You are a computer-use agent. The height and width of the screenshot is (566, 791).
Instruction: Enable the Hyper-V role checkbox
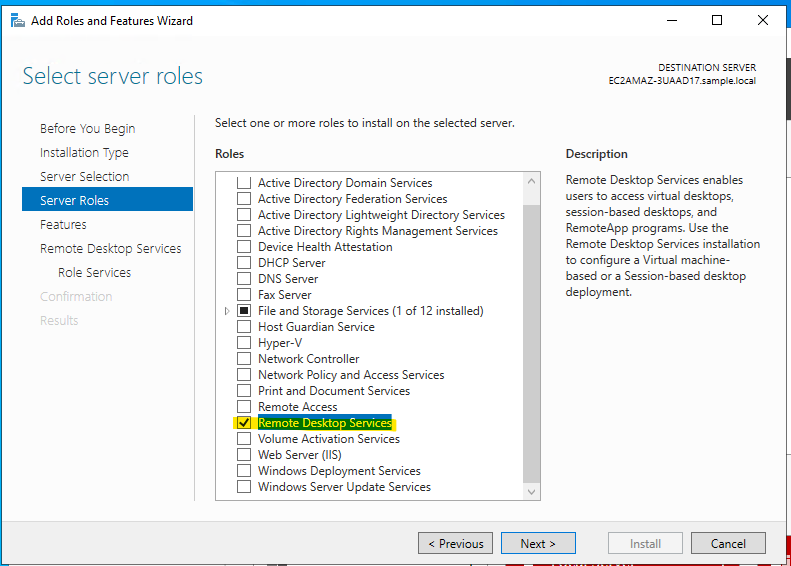pos(244,343)
